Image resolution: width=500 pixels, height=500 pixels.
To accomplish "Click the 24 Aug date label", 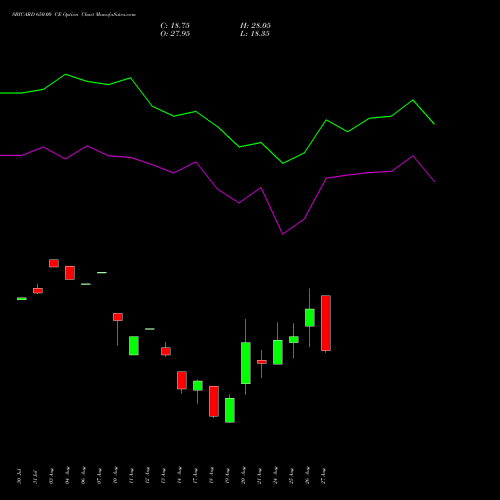I will (275, 476).
